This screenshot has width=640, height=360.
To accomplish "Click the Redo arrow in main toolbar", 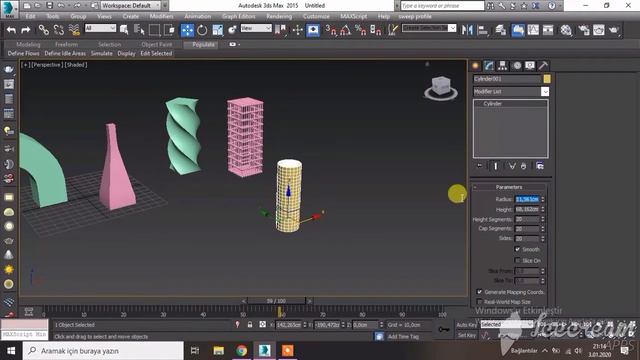I will [26, 30].
